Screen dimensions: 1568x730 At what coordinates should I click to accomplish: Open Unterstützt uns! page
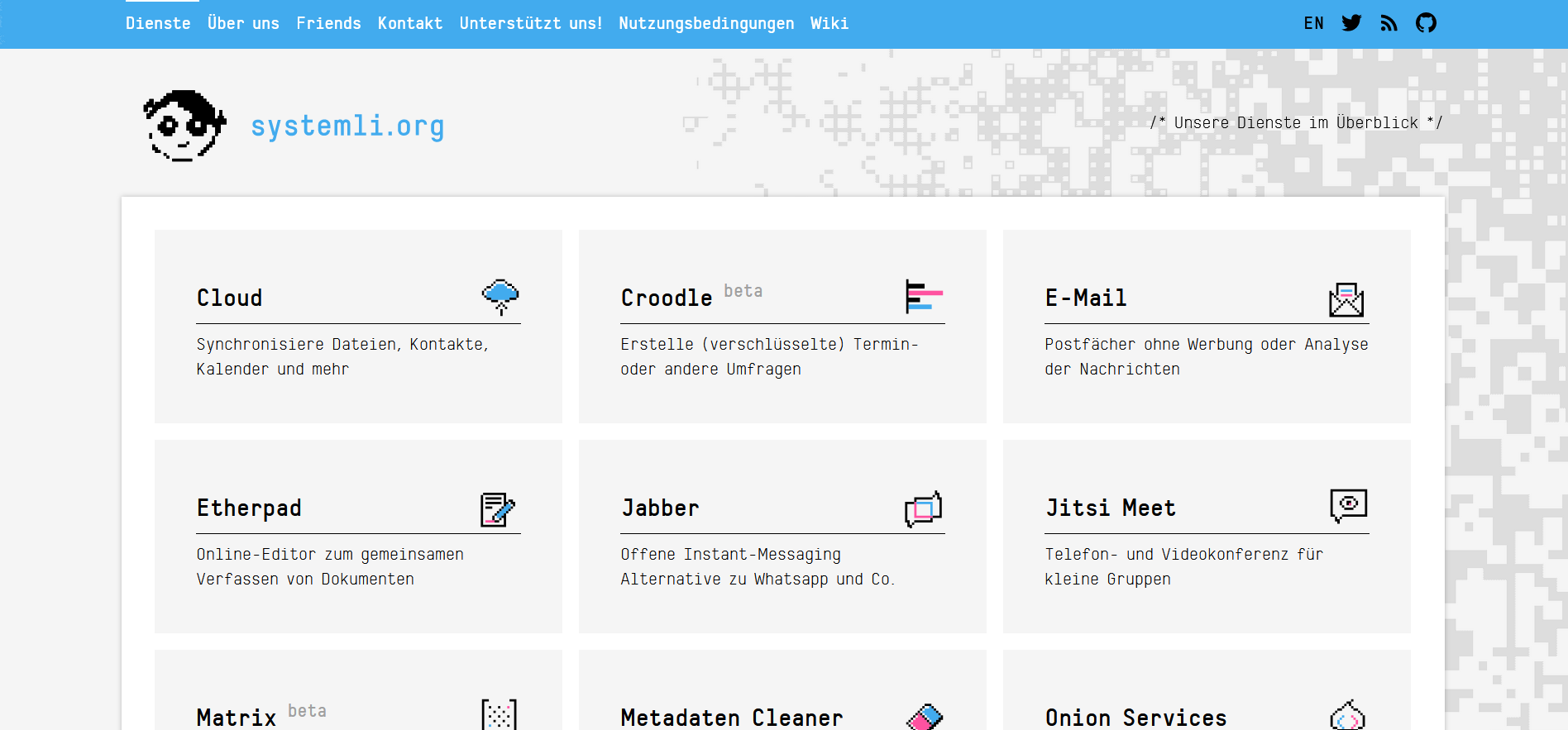point(531,23)
